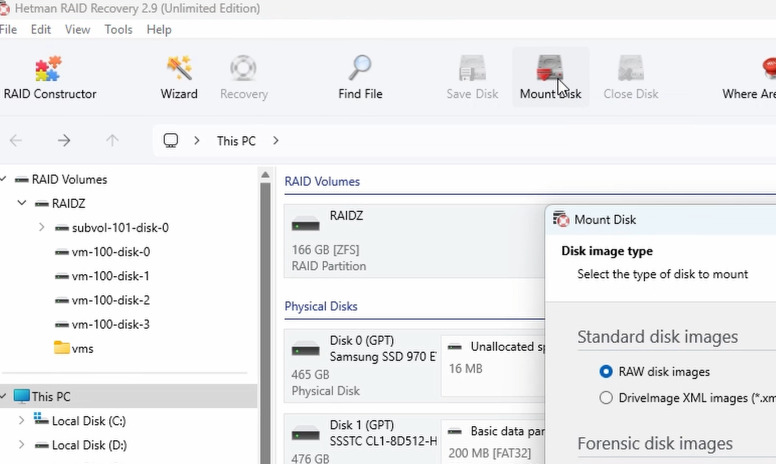The image size is (776, 464).
Task: Click the RAID Volumes section heading
Action: [x=322, y=182]
